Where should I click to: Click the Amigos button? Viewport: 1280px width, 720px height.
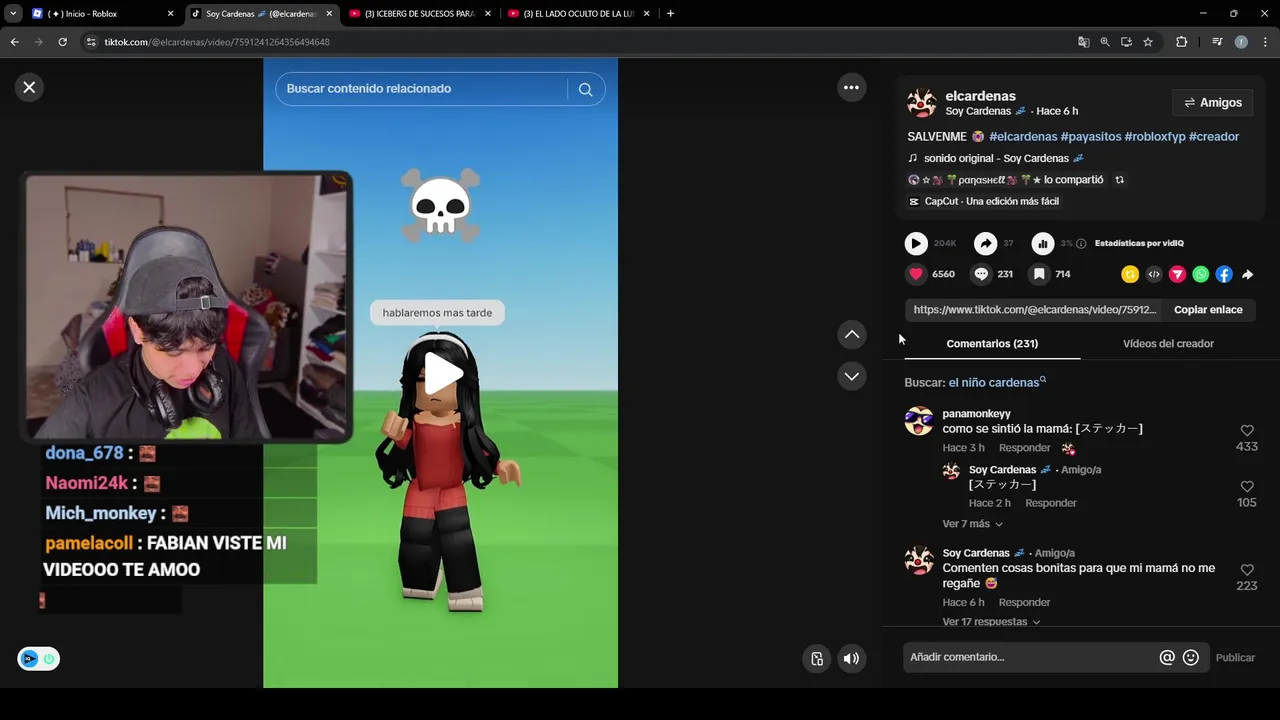coord(1213,103)
